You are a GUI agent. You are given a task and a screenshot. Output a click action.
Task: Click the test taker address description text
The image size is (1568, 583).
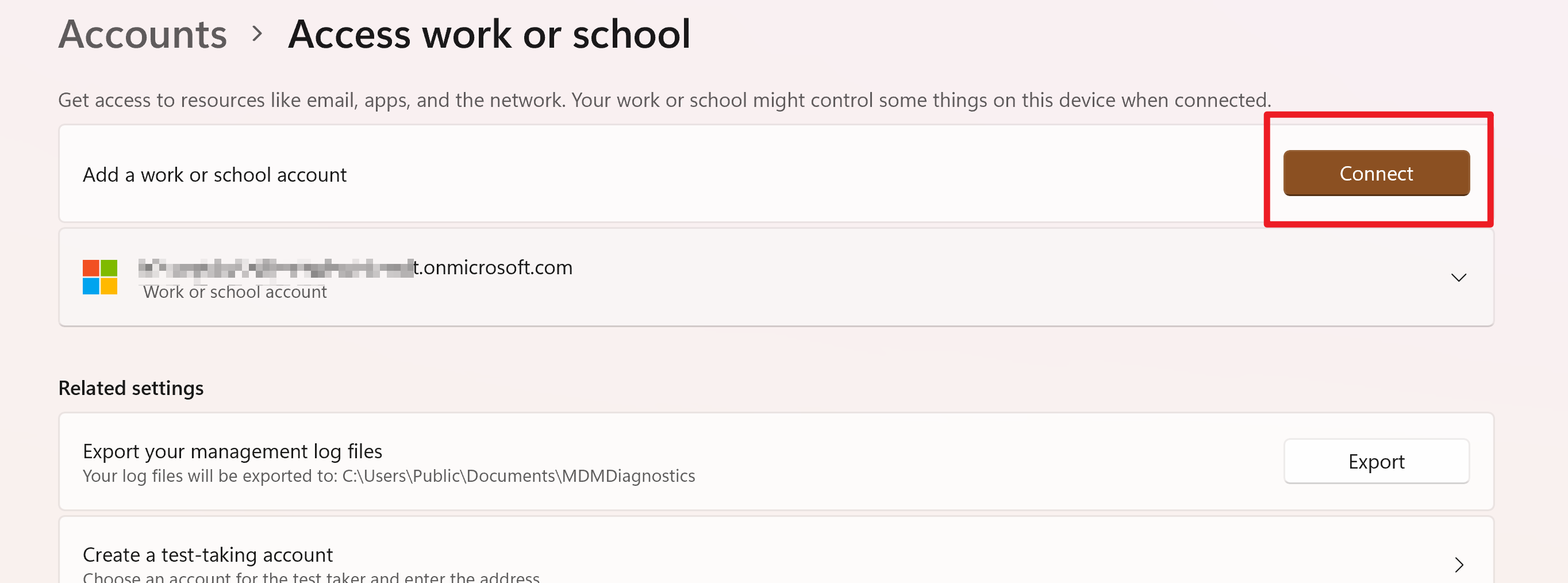311,577
